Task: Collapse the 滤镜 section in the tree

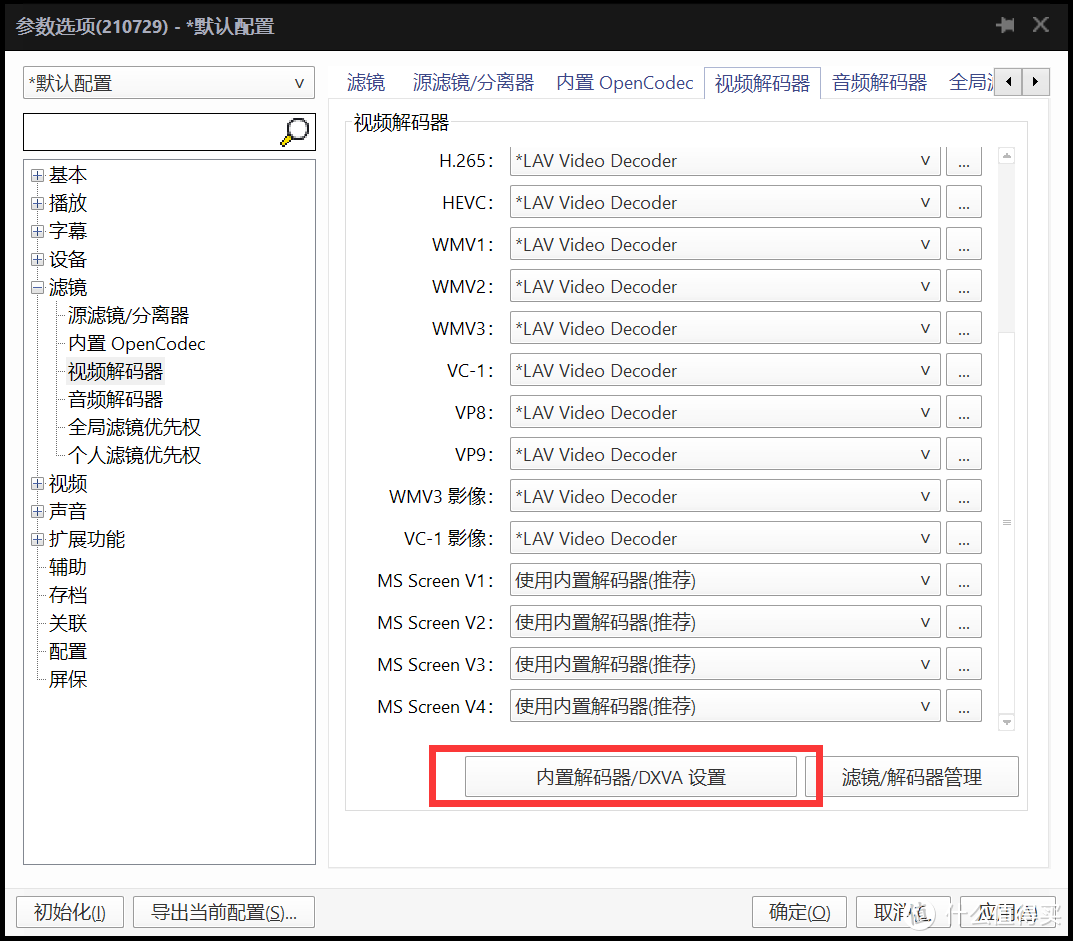Action: tap(36, 287)
